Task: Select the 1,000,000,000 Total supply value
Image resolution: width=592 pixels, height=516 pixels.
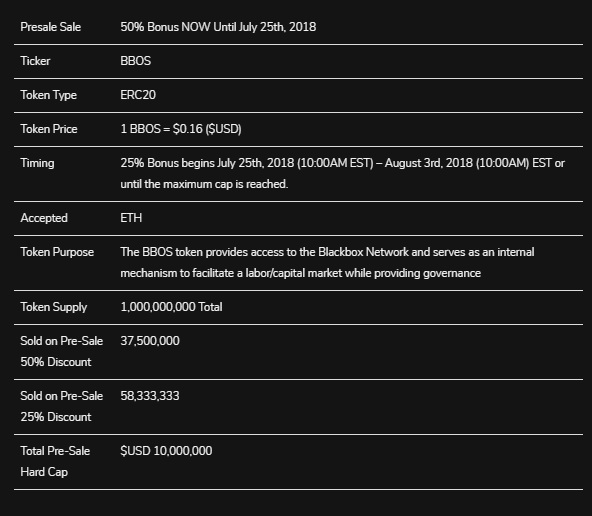Action: (171, 307)
